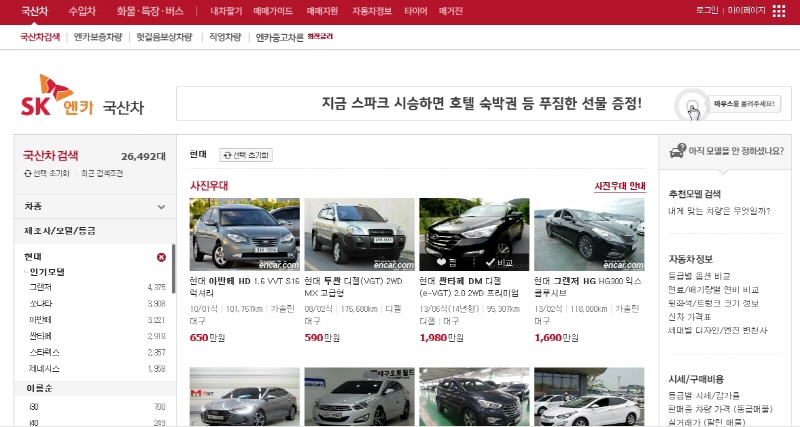The height and width of the screenshot is (427, 800).
Task: Click the 1,980만원 price
Action: click(x=441, y=338)
